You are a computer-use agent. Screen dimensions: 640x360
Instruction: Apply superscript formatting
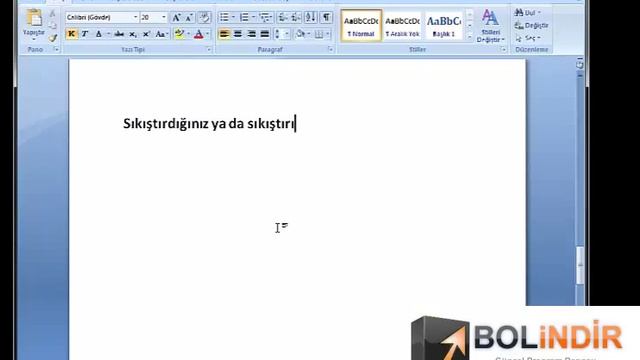tap(146, 34)
